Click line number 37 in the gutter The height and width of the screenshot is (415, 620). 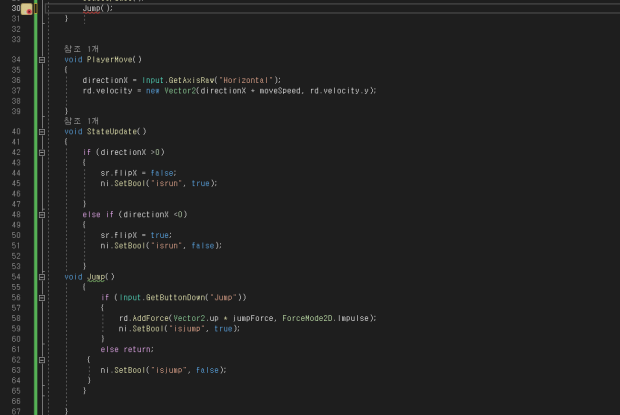click(17, 90)
